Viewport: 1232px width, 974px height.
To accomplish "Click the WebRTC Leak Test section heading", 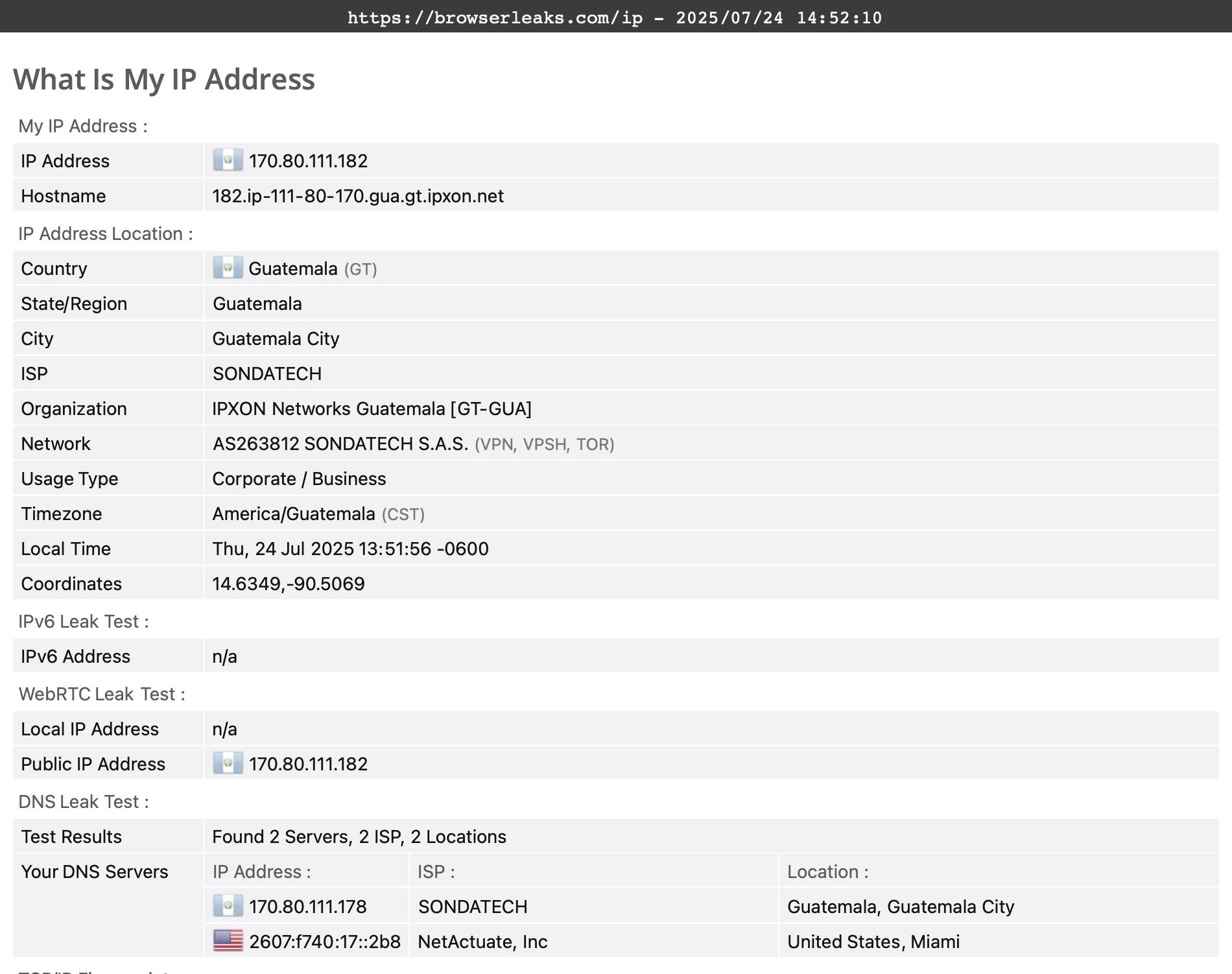I will [x=102, y=694].
